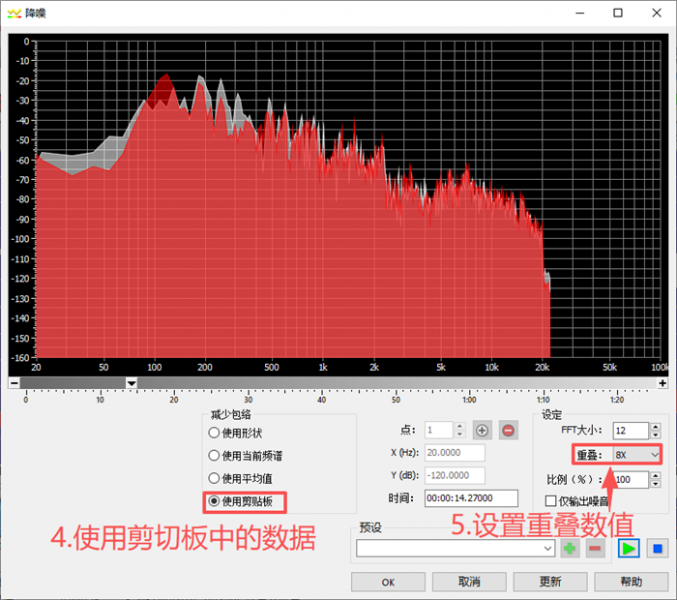
Task: Increase the FFT大小 value with the up arrow
Action: pos(656,426)
